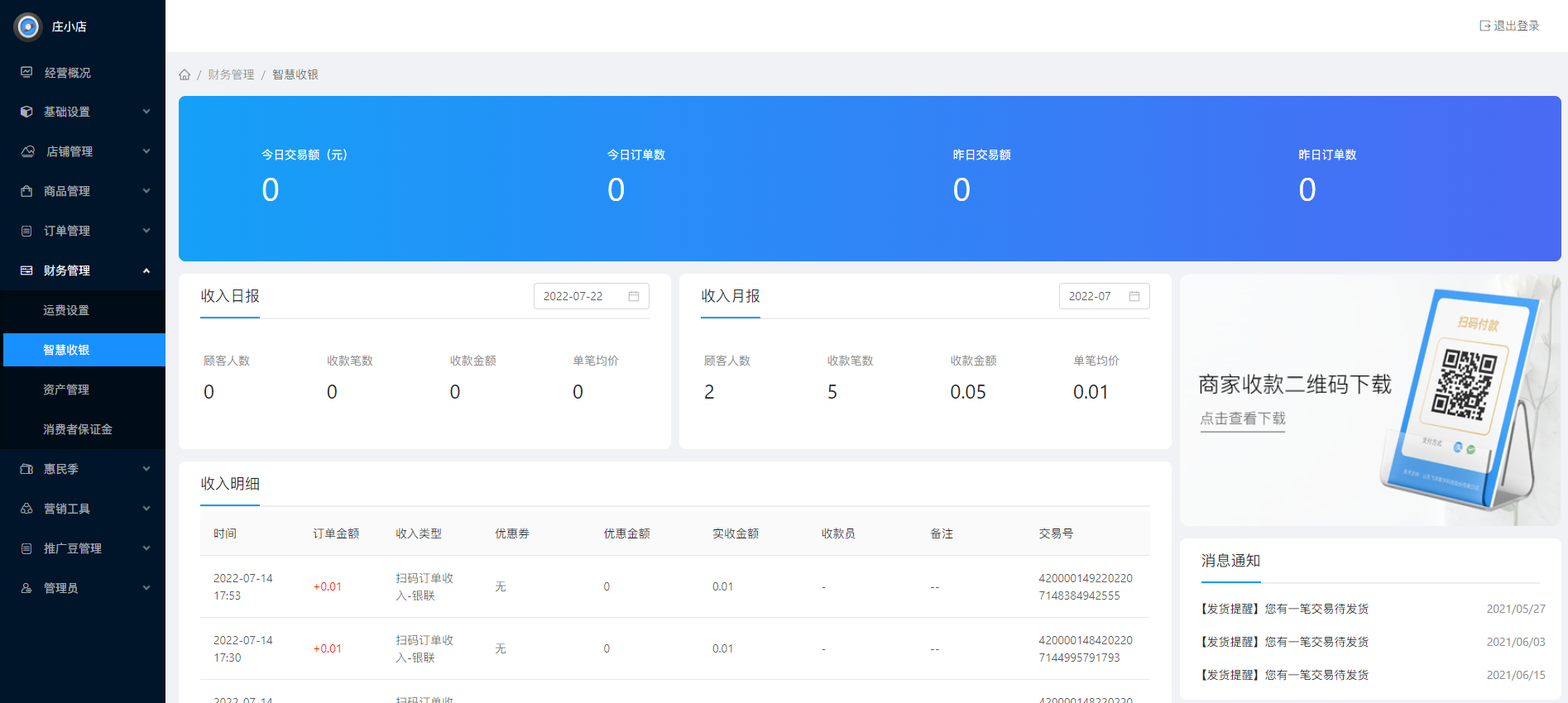The image size is (1568, 703).
Task: Click monthly 收款金额 value 0.05
Action: click(x=968, y=392)
